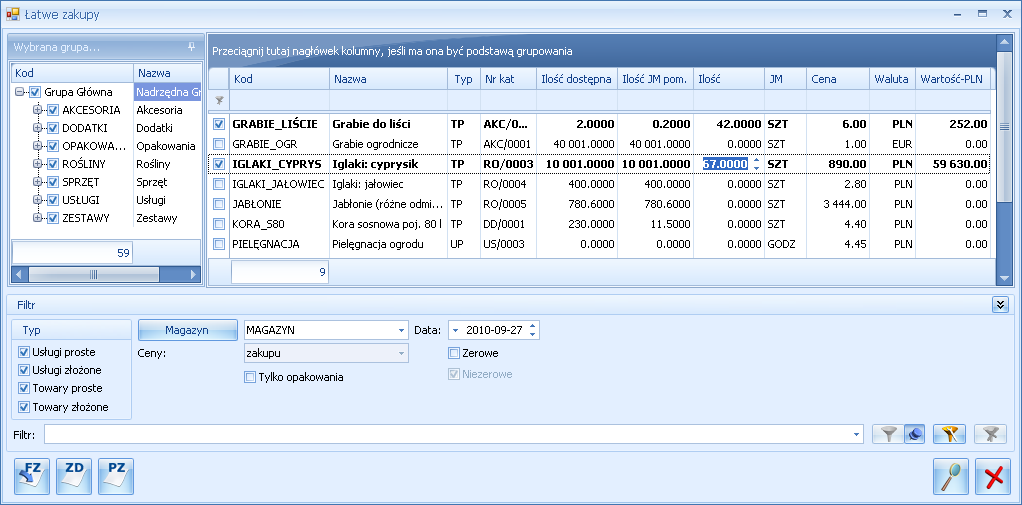Click the JM column header
This screenshot has height=505, width=1022.
[785, 79]
